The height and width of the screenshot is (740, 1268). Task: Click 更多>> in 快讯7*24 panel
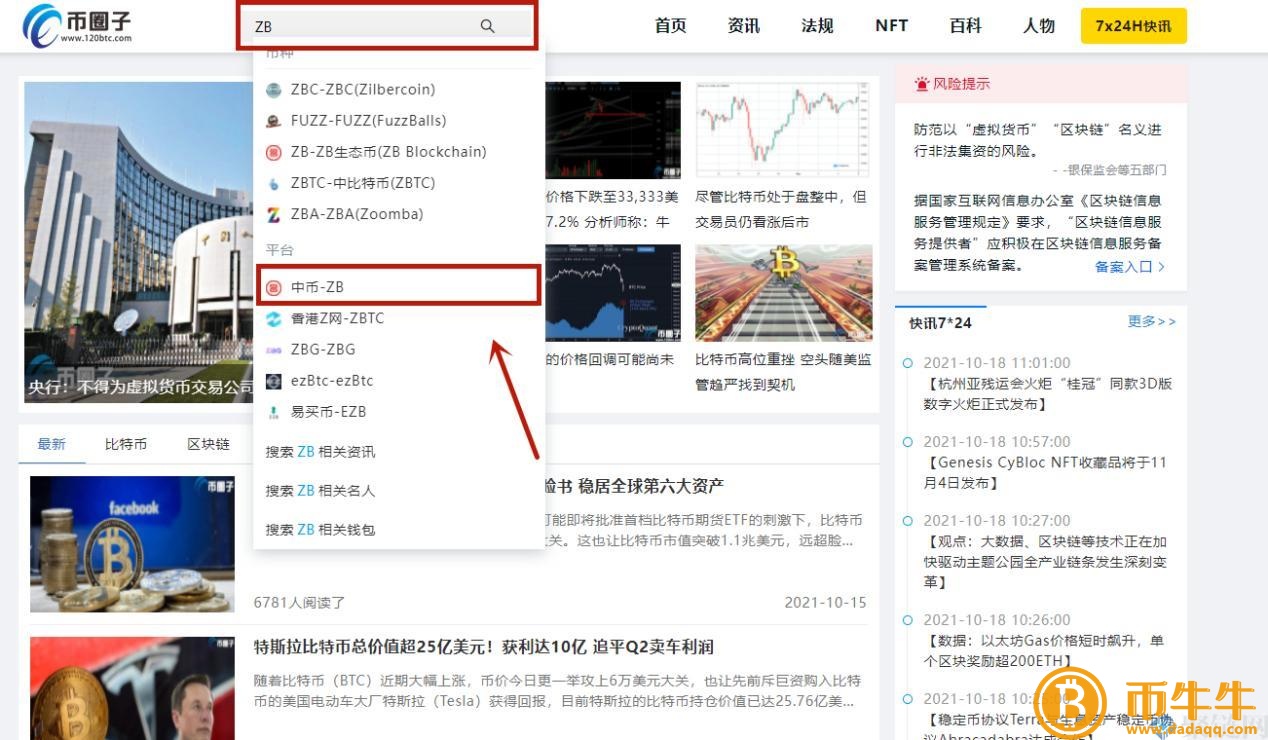click(x=1152, y=322)
